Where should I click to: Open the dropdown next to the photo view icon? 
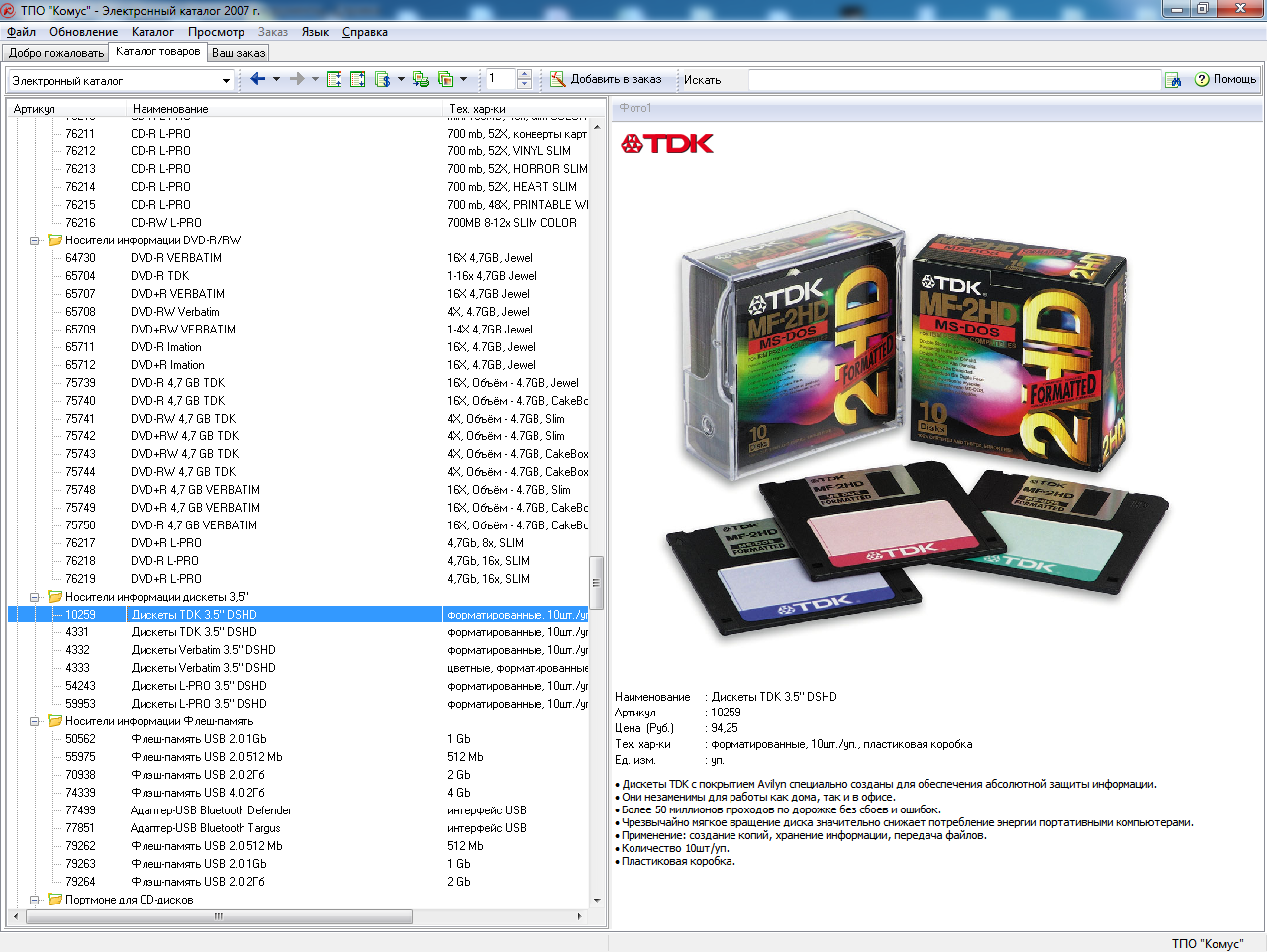pyautogui.click(x=463, y=79)
